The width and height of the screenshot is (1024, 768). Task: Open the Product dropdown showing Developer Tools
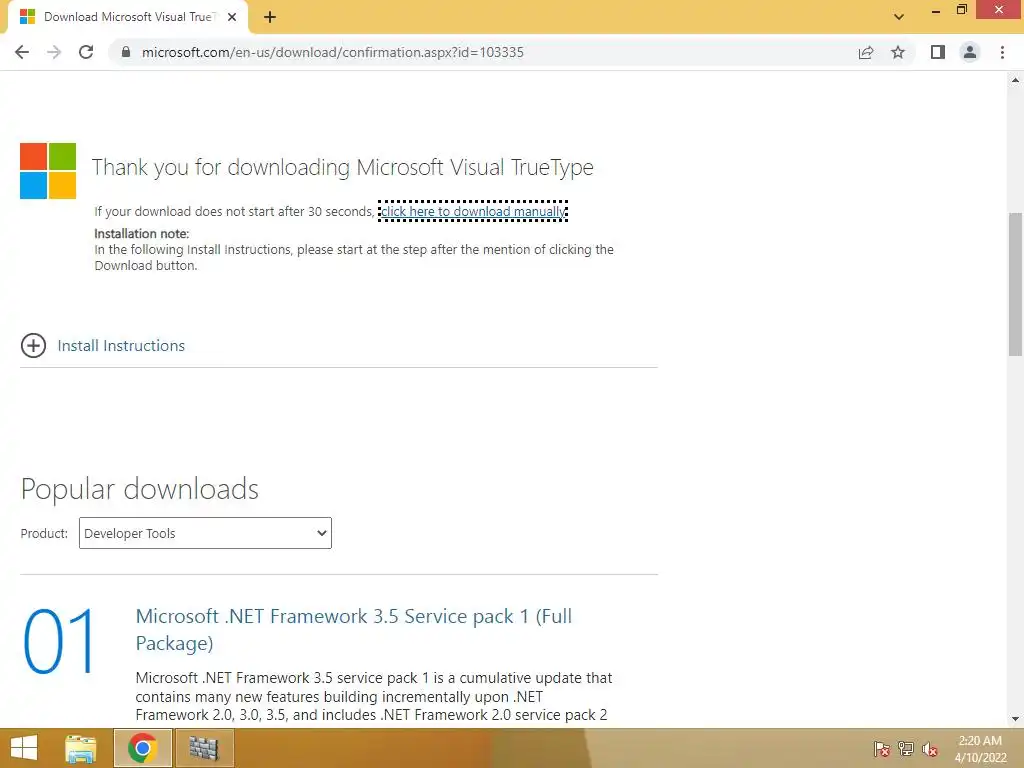coord(205,533)
